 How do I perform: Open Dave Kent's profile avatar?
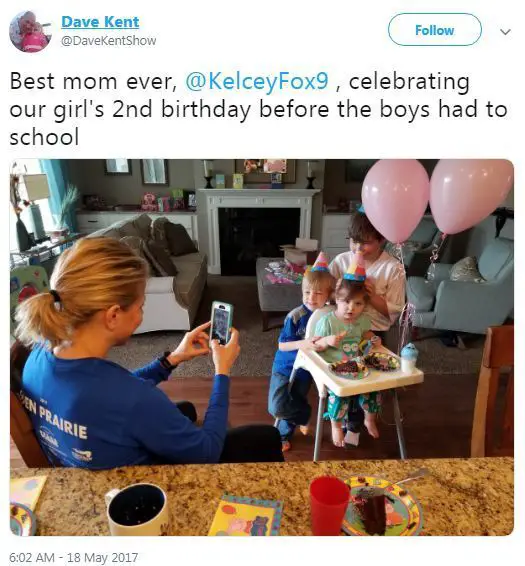30,31
